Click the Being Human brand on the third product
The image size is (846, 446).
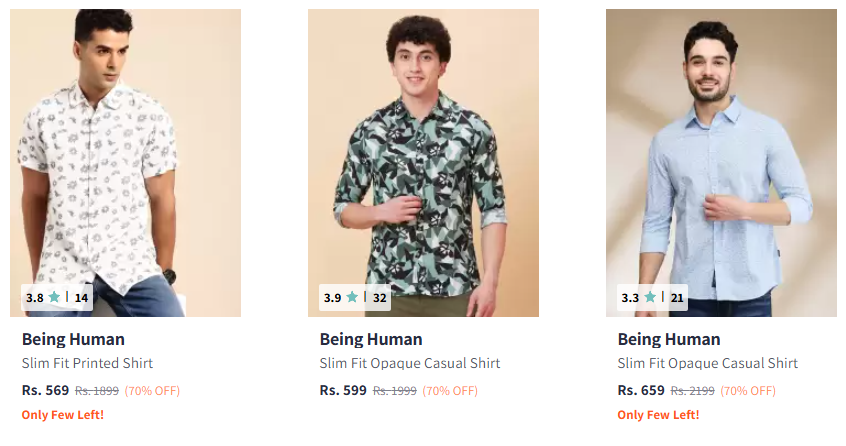point(669,339)
